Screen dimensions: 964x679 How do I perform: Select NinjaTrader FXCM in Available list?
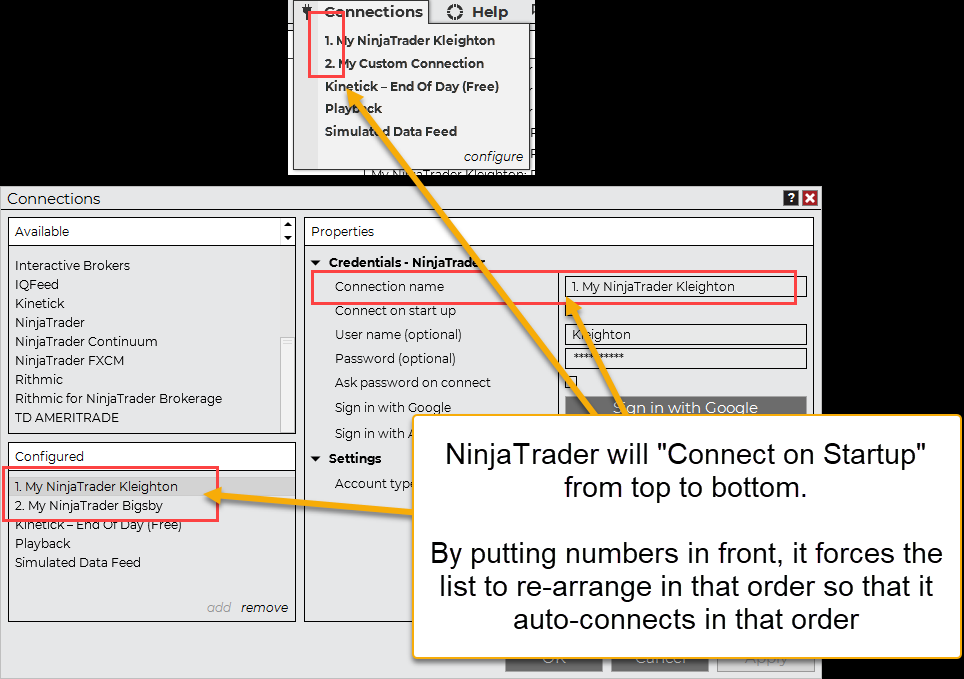[69, 360]
